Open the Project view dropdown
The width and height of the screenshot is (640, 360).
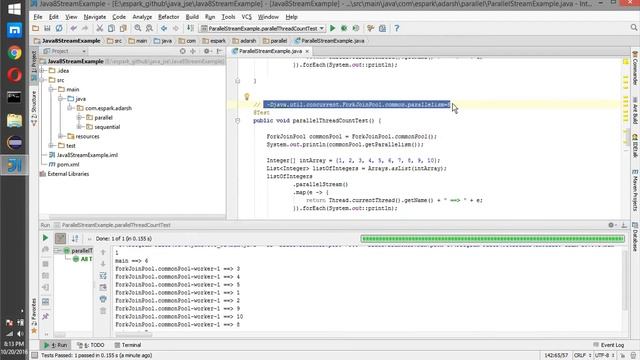pos(64,51)
